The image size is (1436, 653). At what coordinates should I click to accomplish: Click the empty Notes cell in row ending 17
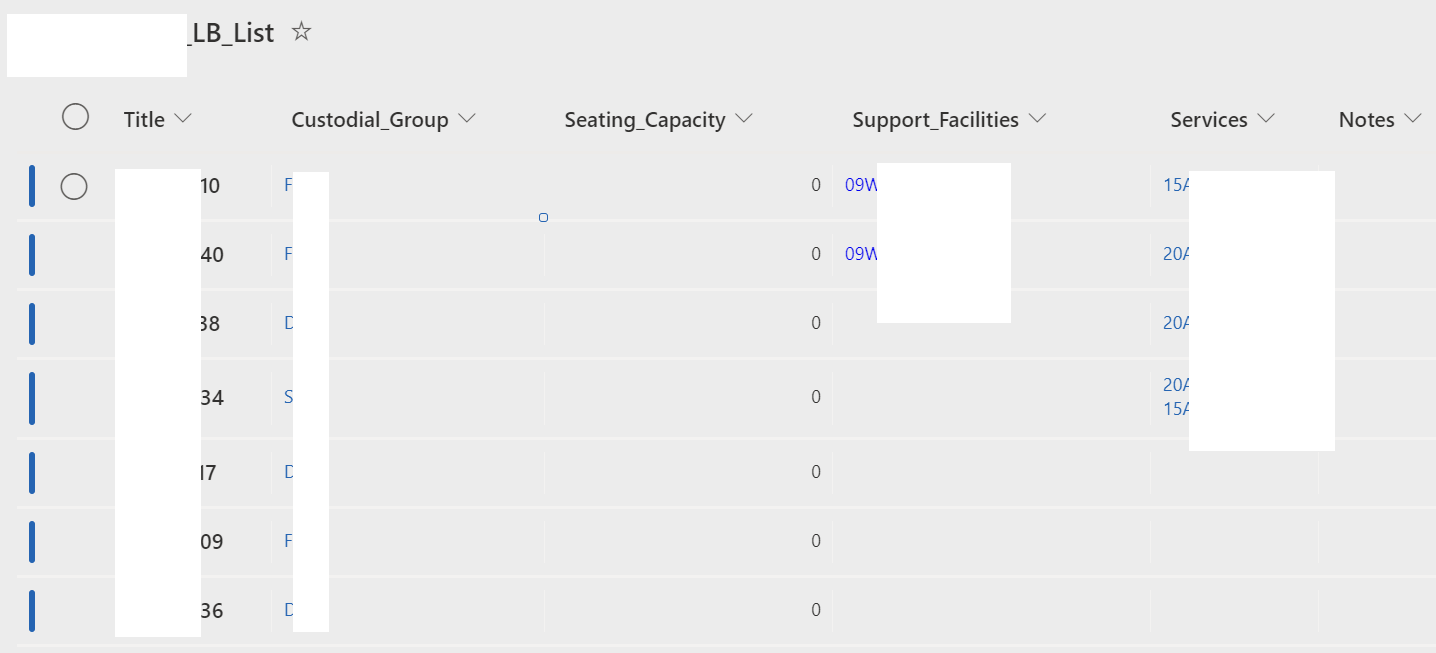tap(1376, 472)
